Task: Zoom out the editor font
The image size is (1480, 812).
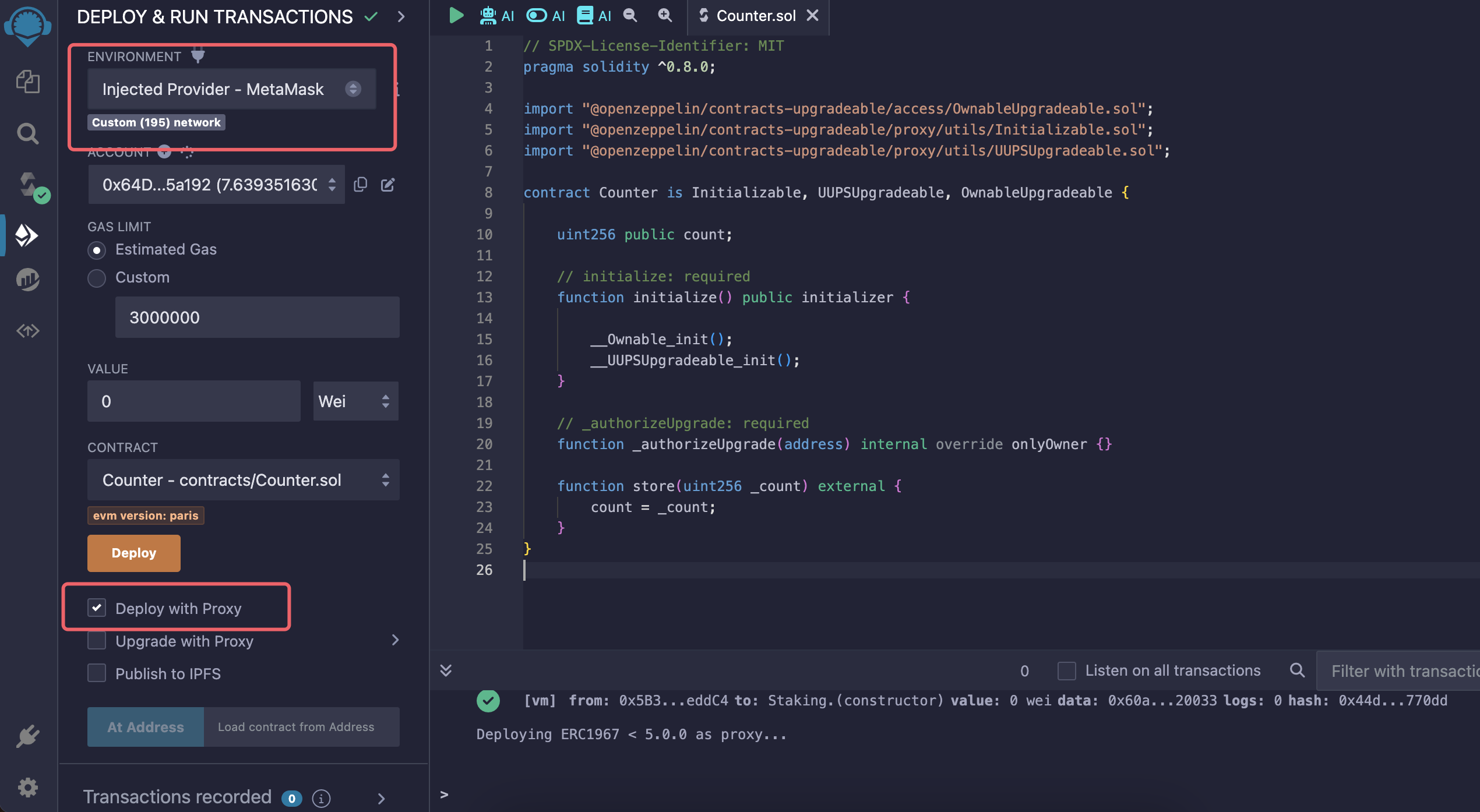Action: [630, 16]
